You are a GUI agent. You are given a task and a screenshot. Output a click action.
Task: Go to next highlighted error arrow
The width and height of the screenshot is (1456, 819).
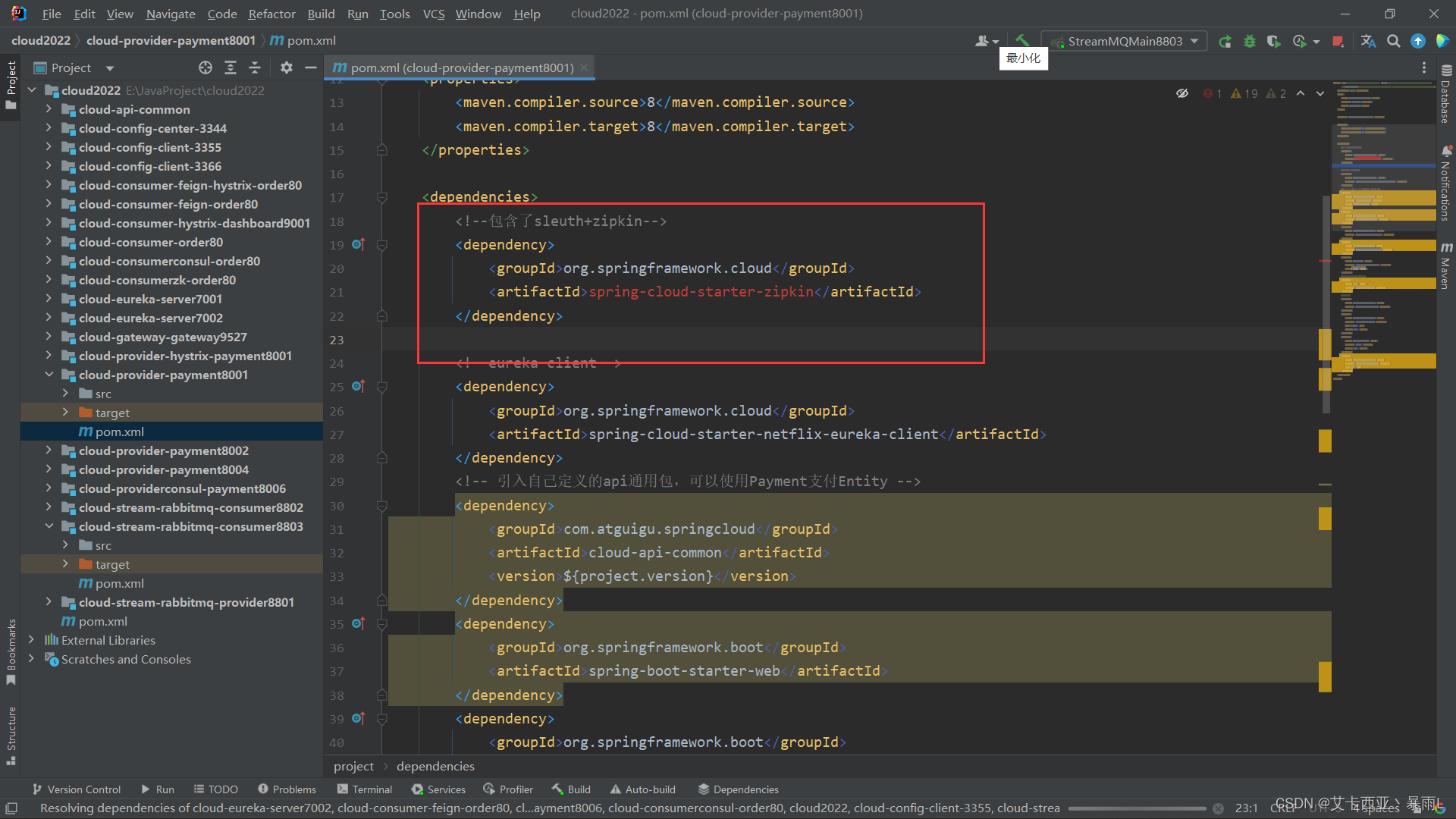point(1320,93)
